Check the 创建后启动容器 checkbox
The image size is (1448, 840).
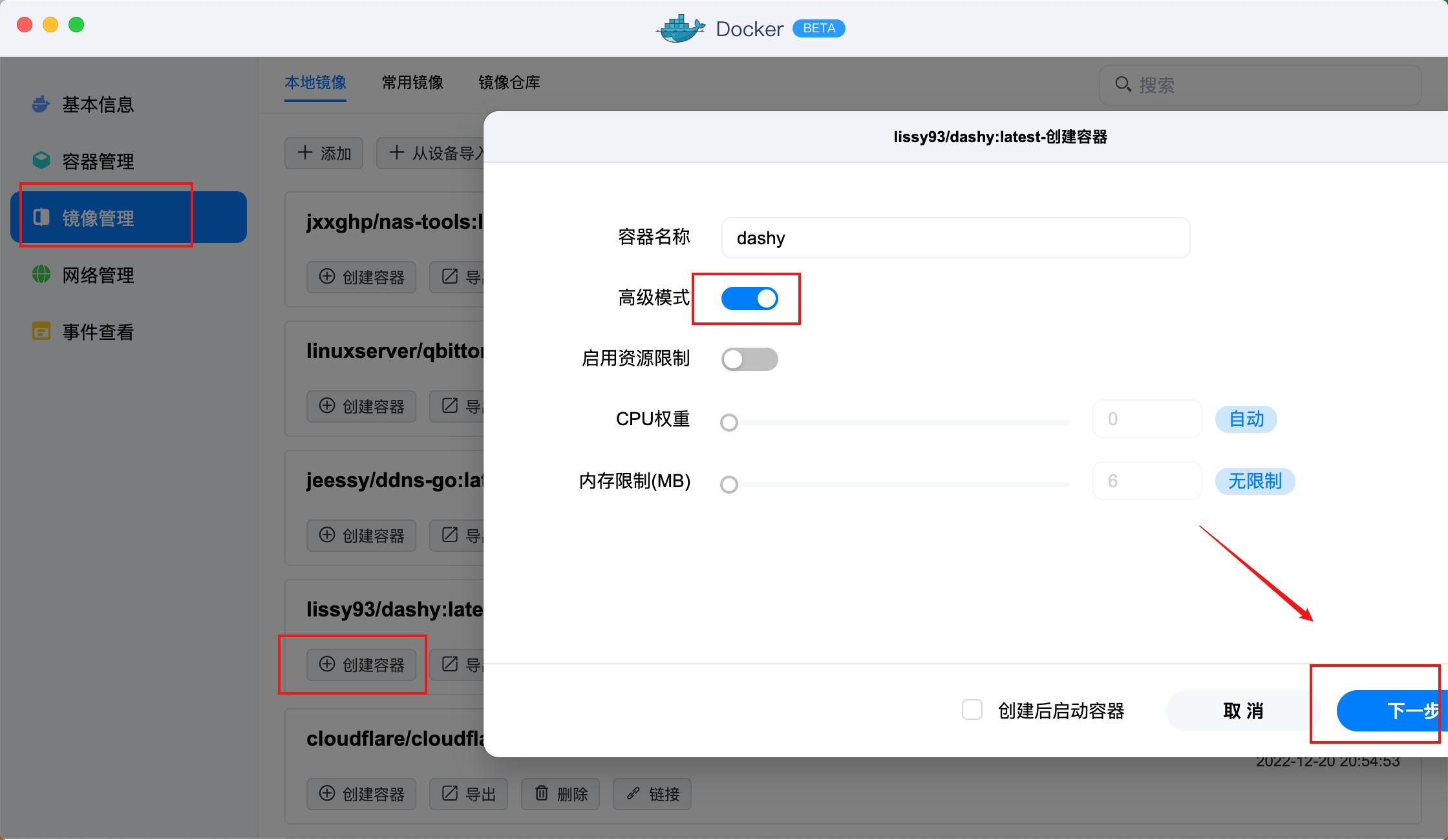(x=972, y=709)
